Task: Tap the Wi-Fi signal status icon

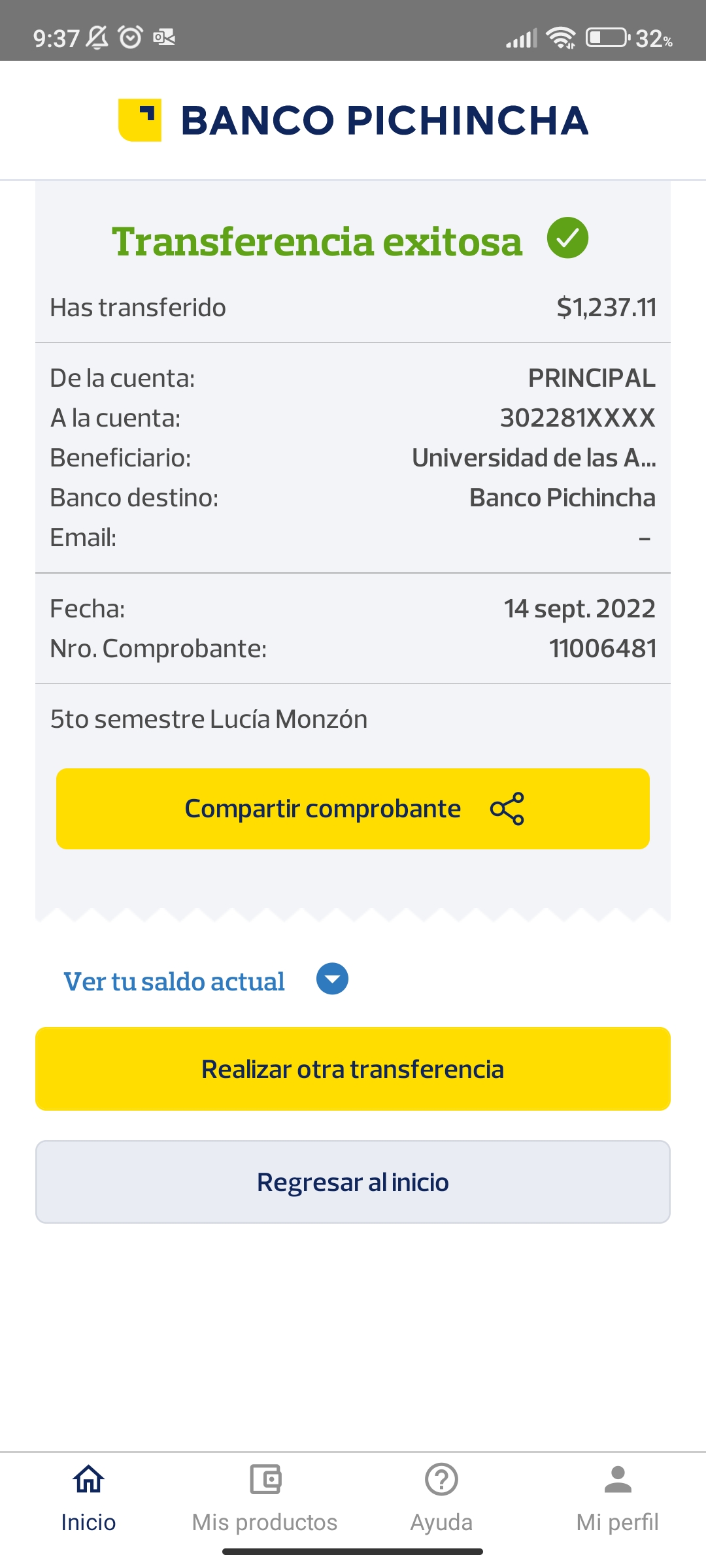Action: tap(561, 38)
